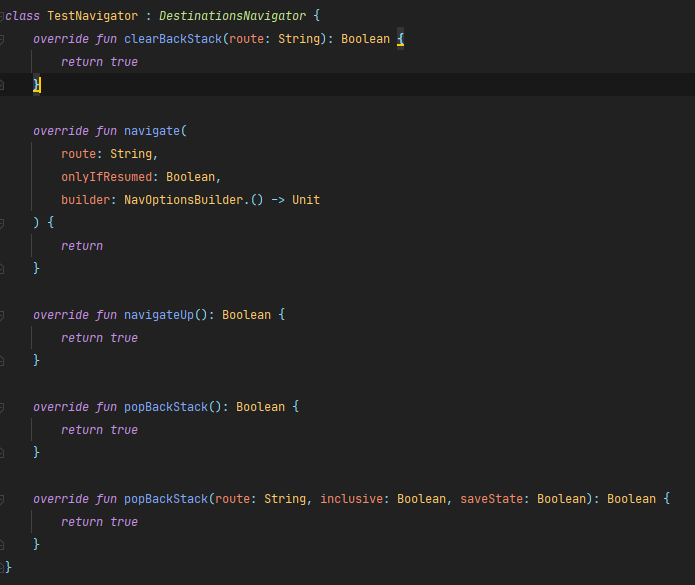Click the NavOptionsBuilder type
Image resolution: width=695 pixels, height=585 pixels.
tap(184, 200)
